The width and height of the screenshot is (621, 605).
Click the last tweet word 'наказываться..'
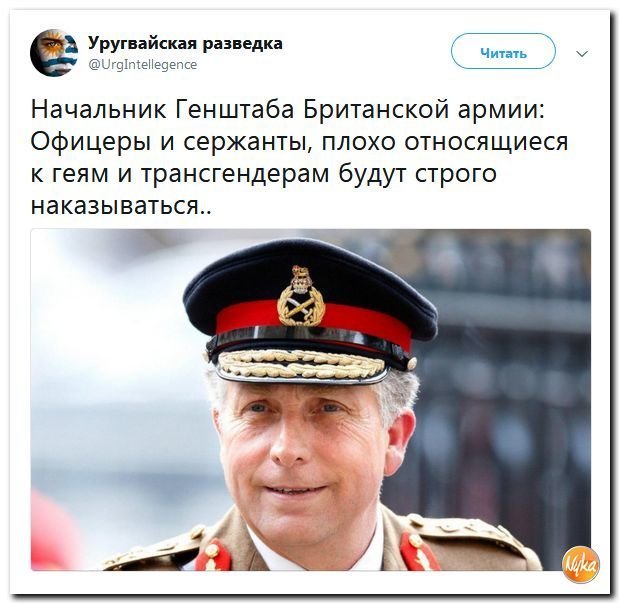(121, 205)
